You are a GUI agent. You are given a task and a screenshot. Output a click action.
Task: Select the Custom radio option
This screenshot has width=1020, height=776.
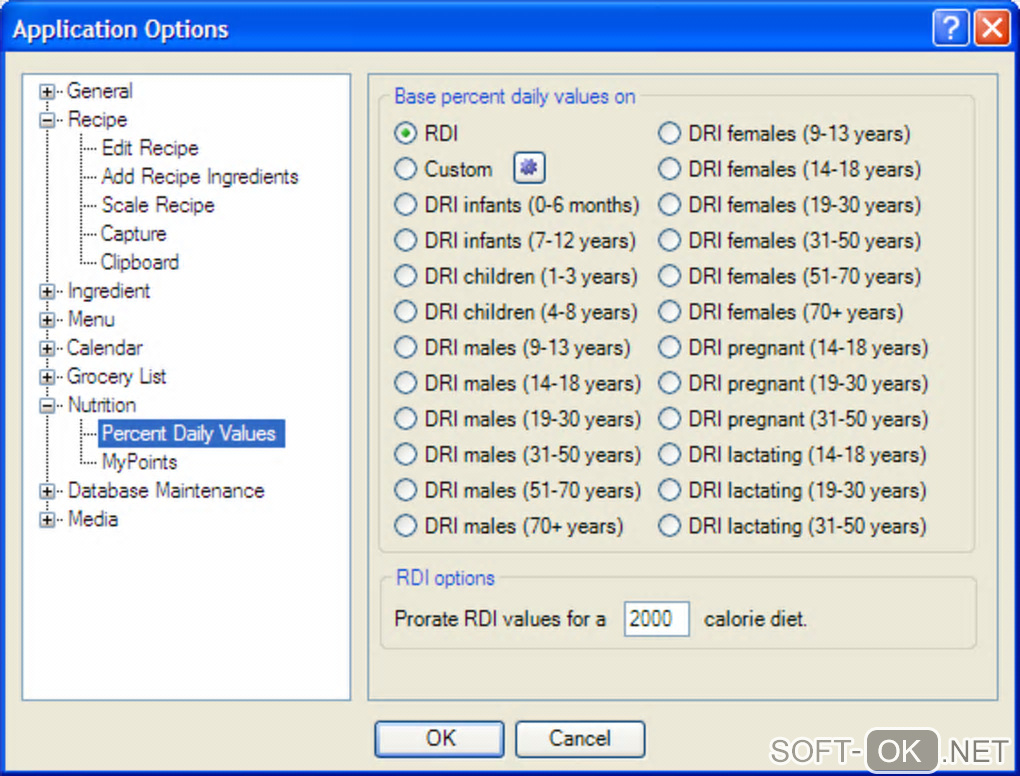[406, 169]
